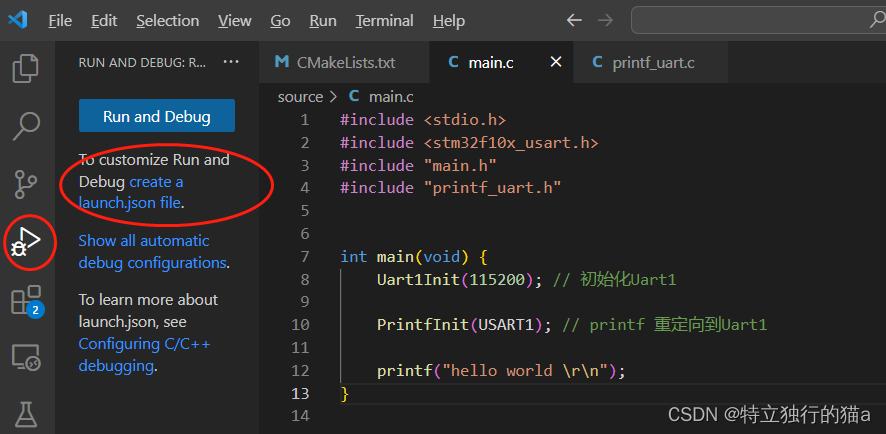This screenshot has width=886, height=434.
Task: Click the #include "main.h" line
Action: point(418,166)
